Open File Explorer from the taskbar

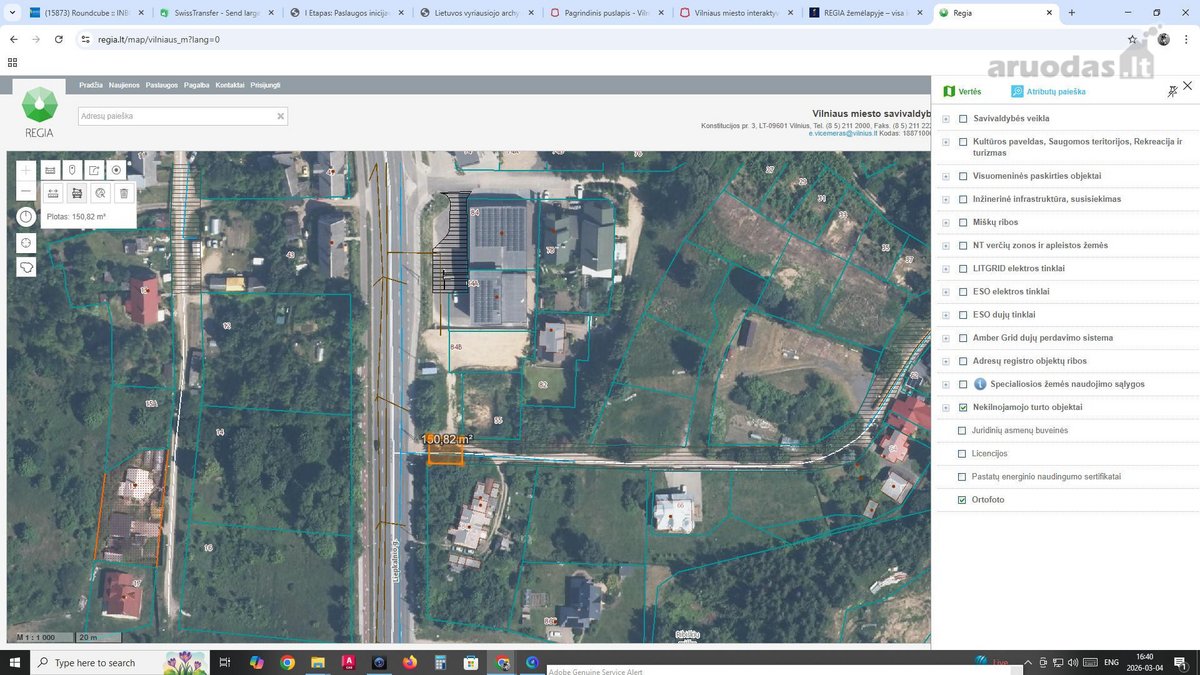[318, 662]
